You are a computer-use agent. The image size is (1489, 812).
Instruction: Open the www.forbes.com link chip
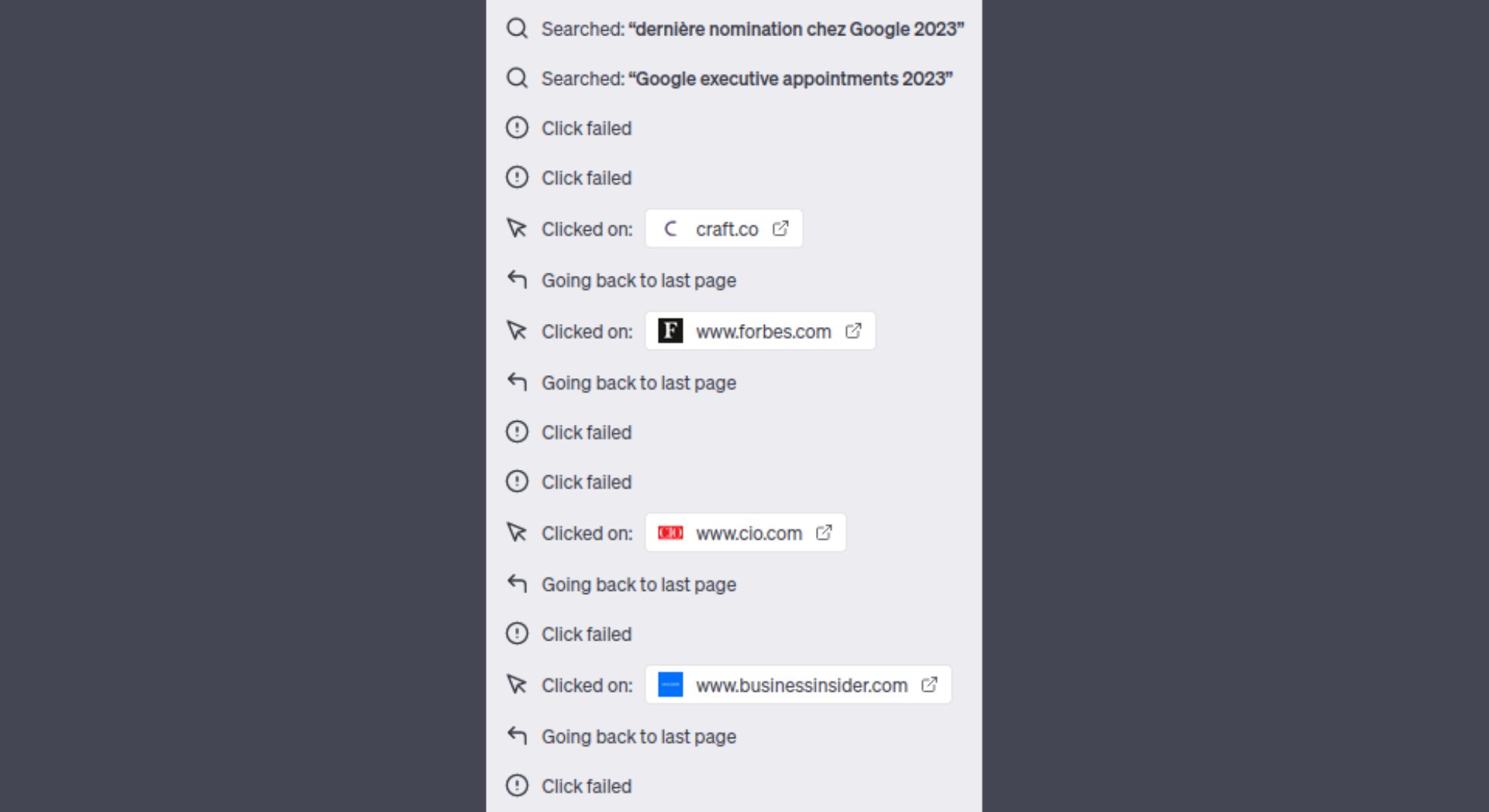coord(760,331)
